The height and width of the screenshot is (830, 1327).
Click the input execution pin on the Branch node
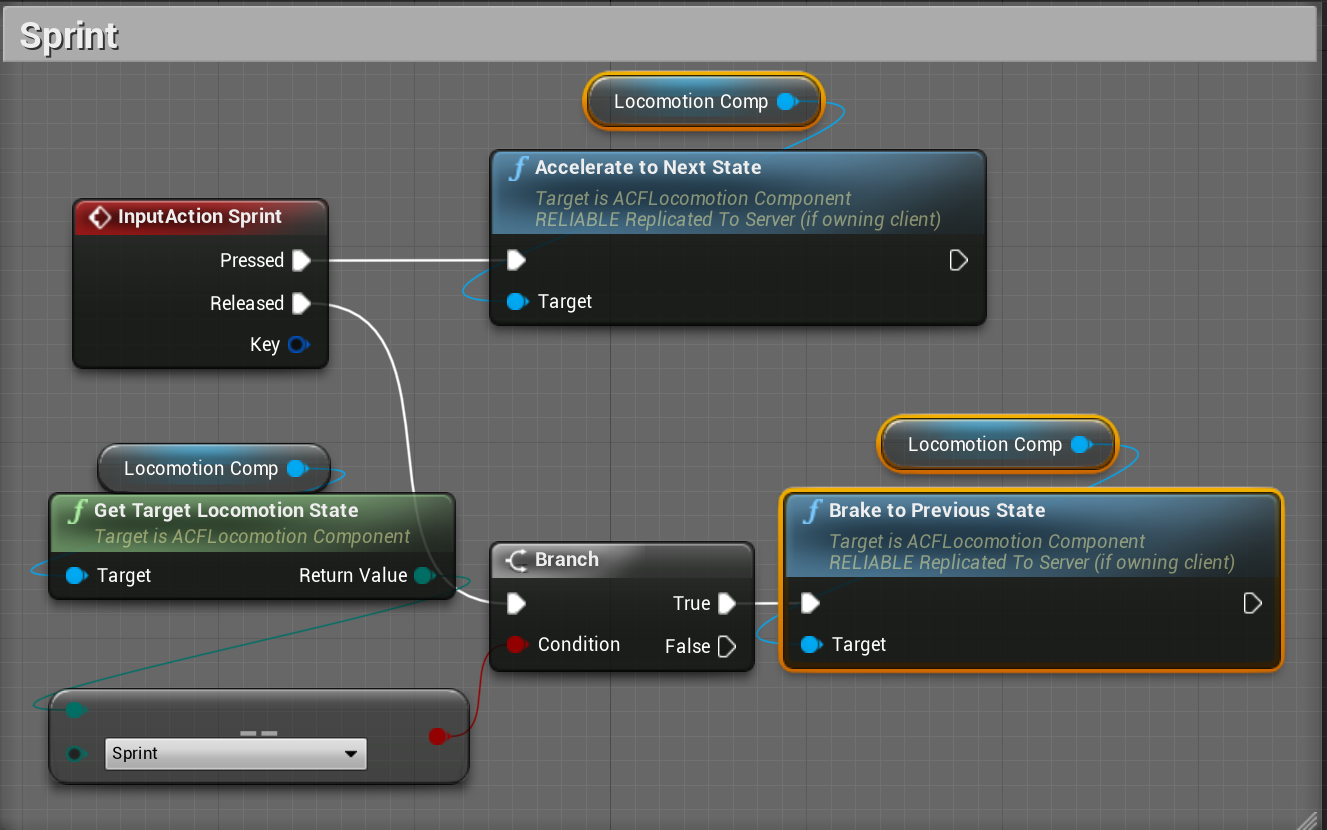point(516,604)
